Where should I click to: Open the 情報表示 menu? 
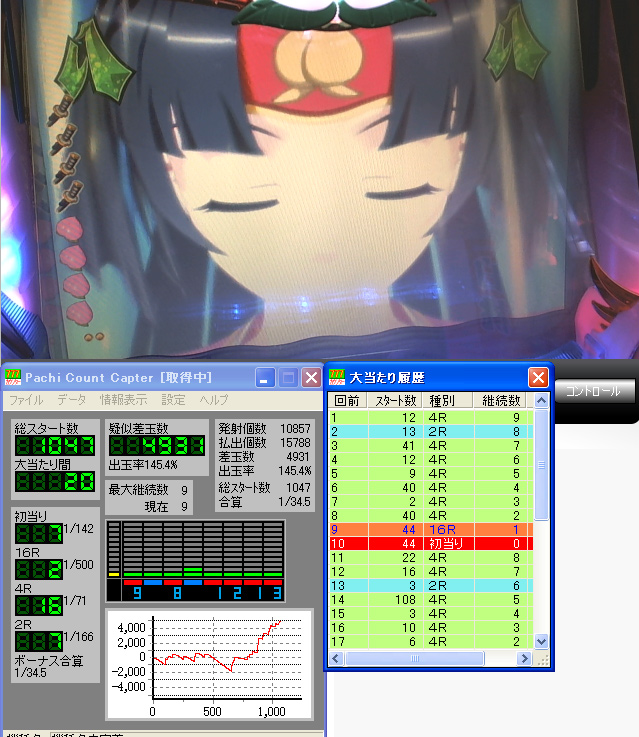[x=124, y=400]
